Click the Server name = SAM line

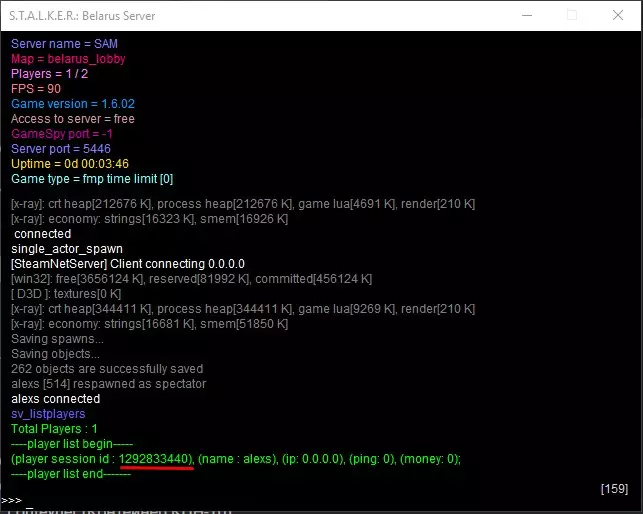pos(64,43)
